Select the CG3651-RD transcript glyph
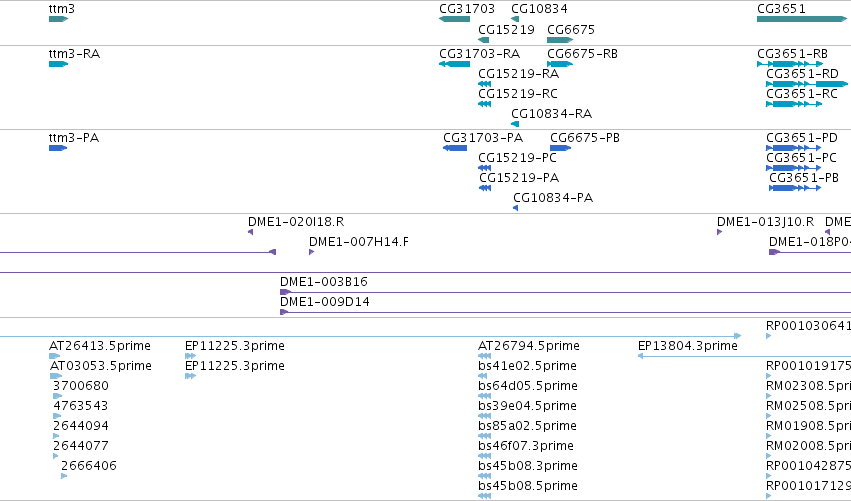Screen dimensions: 851x501 pos(806,84)
